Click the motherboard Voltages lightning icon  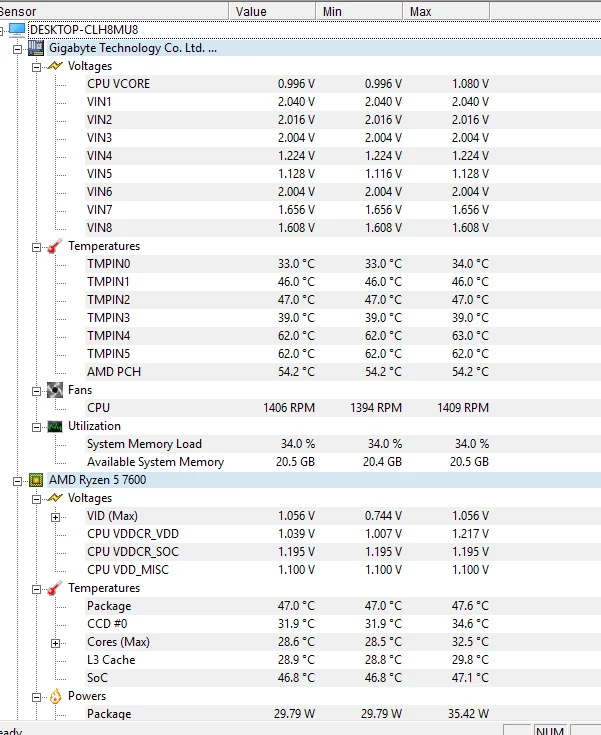55,66
